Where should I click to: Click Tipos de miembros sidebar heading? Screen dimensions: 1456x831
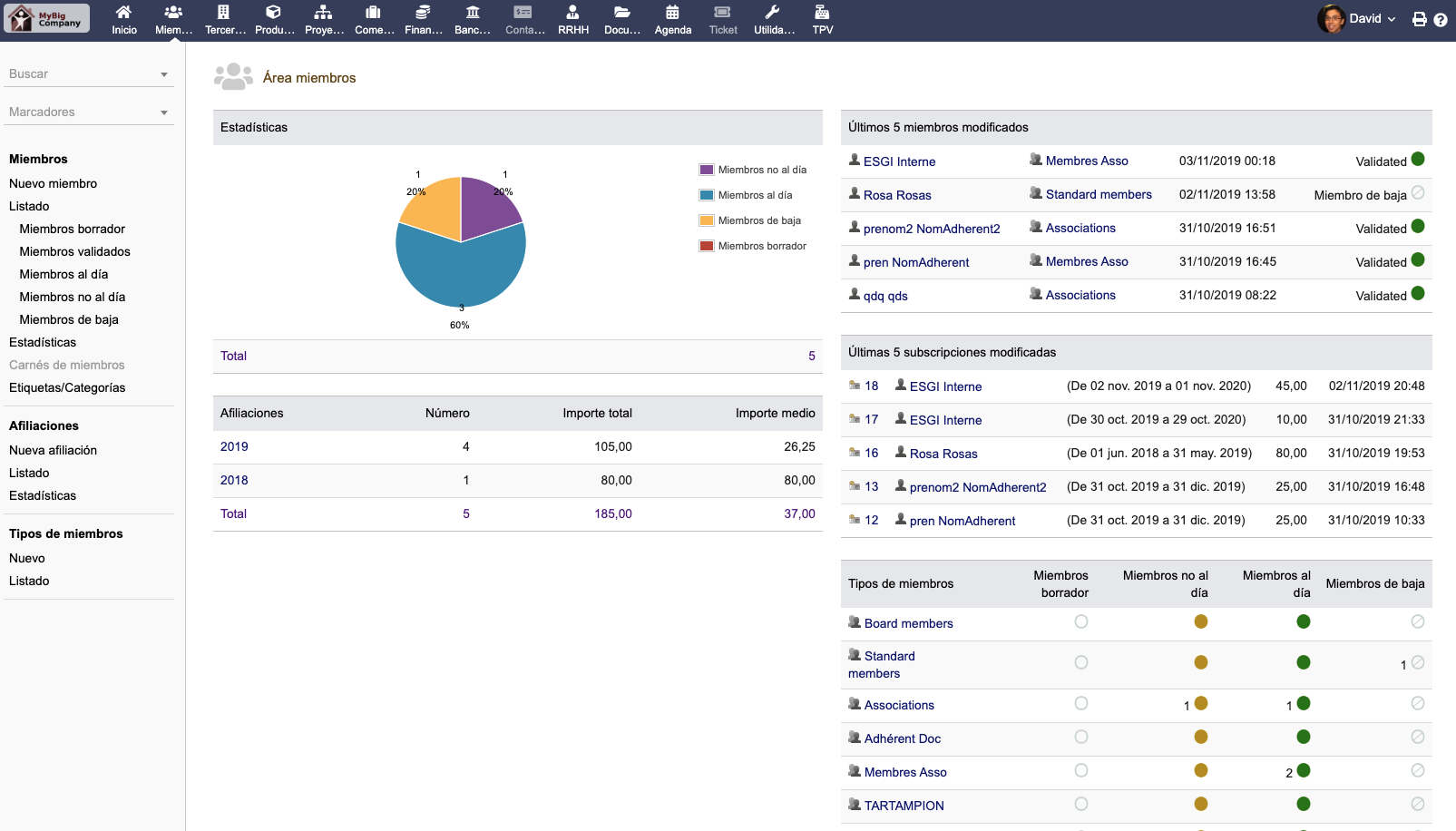pyautogui.click(x=65, y=533)
